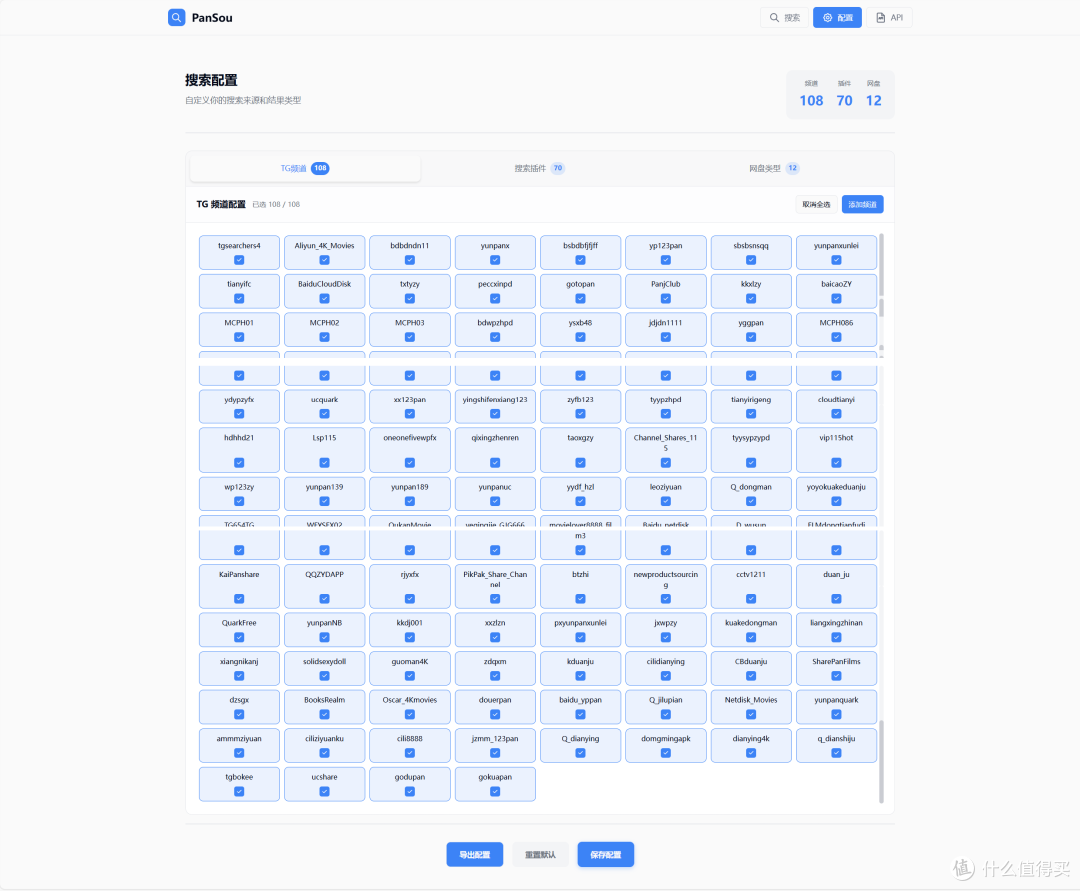Uncheck the Lsp115 channel checkbox

[x=324, y=463]
